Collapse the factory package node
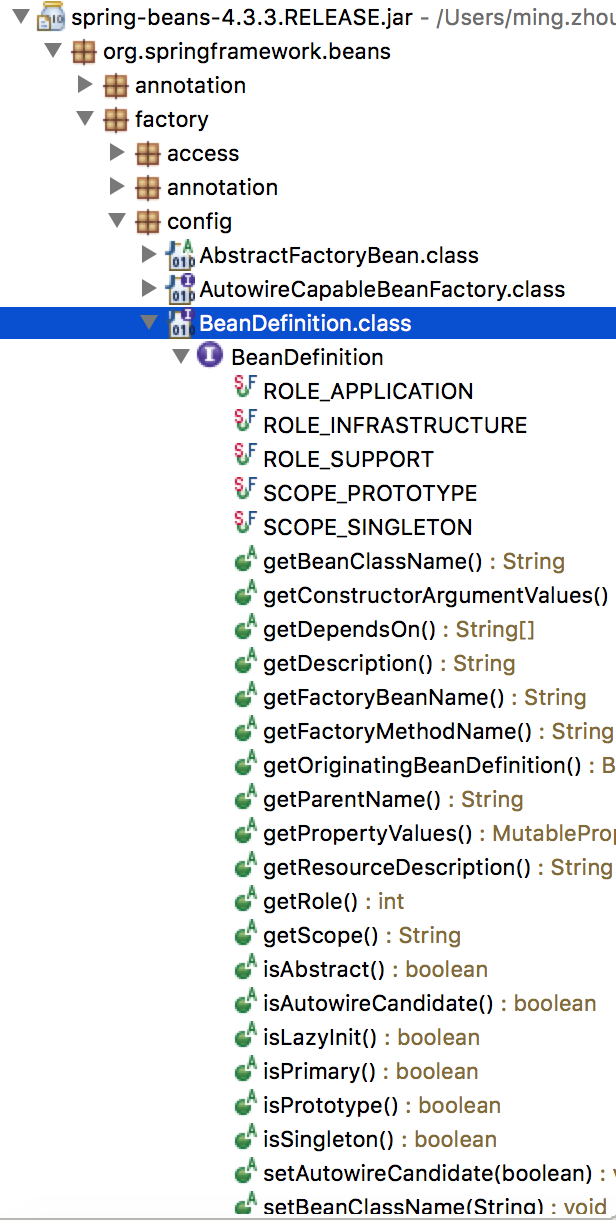The image size is (616, 1220). click(86, 119)
